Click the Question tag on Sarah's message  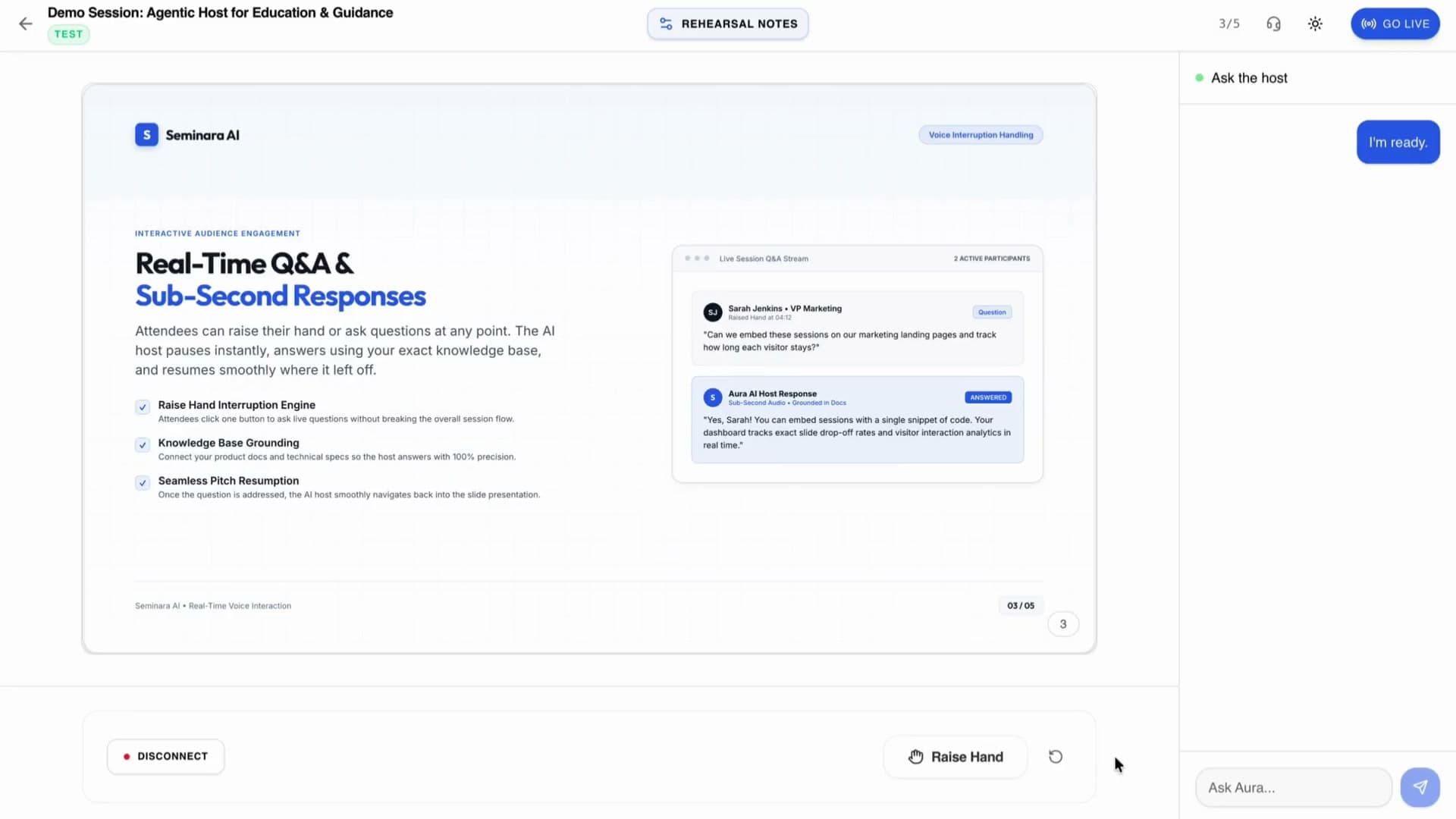pos(992,312)
